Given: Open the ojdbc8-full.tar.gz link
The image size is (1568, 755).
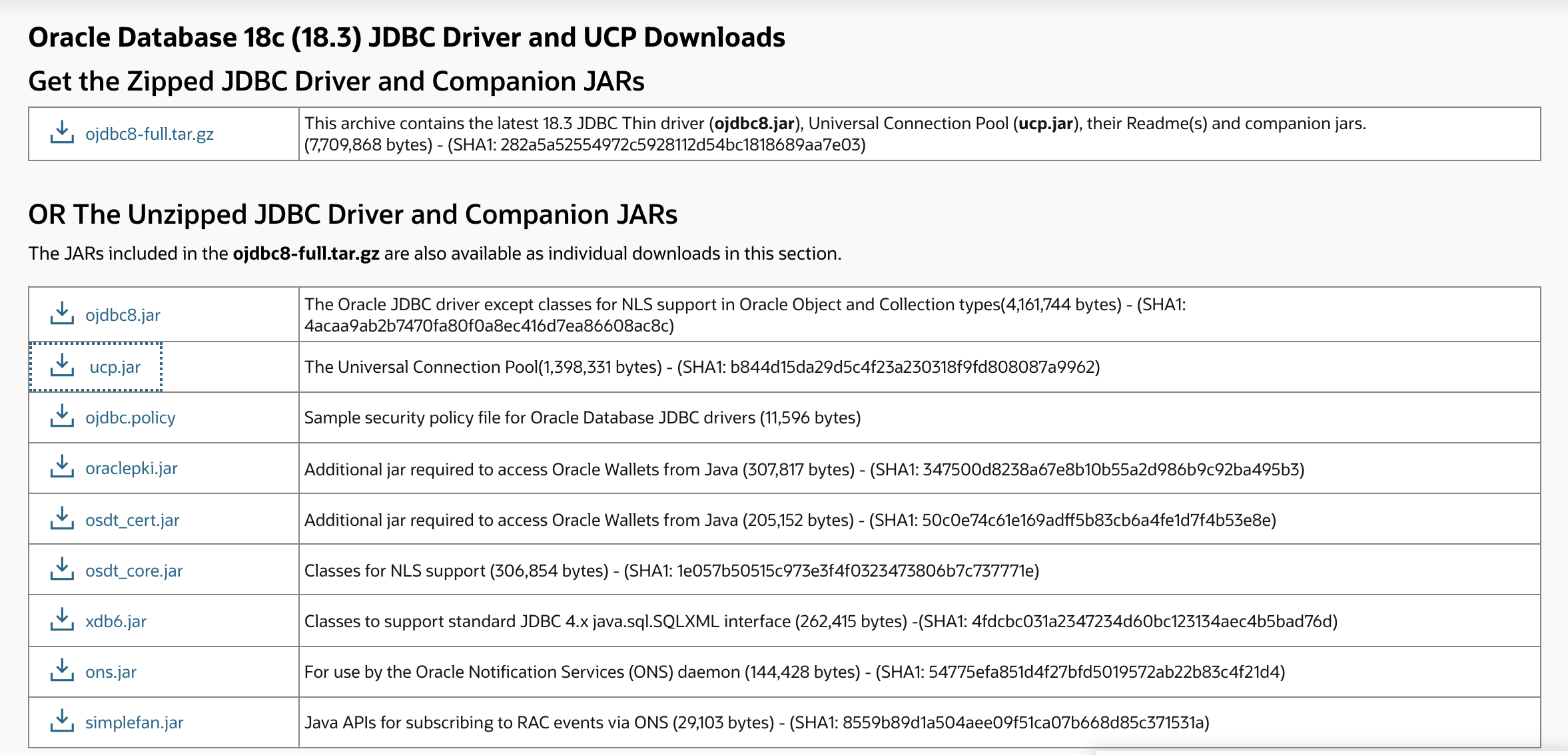Looking at the screenshot, I should [x=149, y=134].
